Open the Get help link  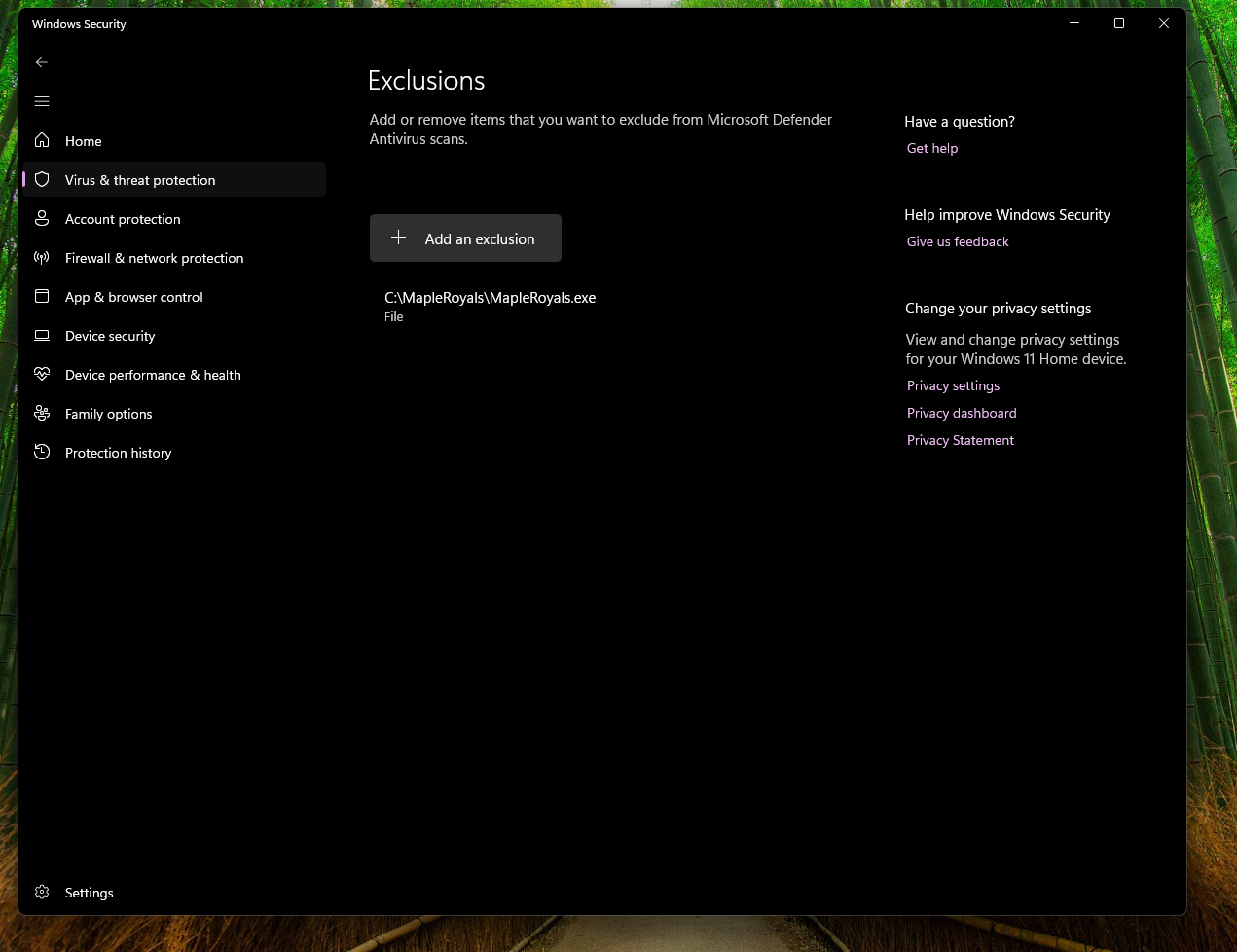pos(932,148)
